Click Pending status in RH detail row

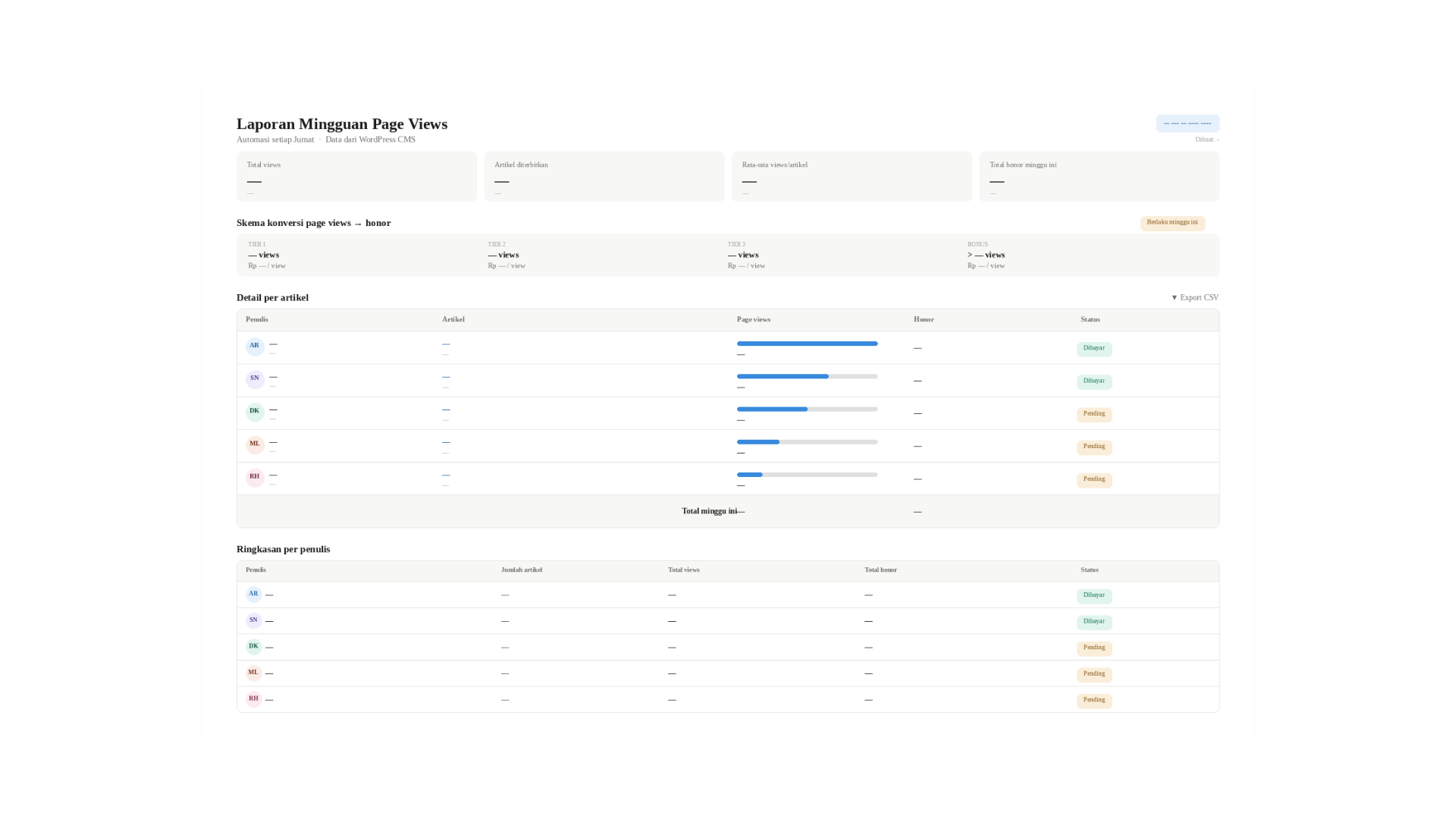pos(1094,480)
